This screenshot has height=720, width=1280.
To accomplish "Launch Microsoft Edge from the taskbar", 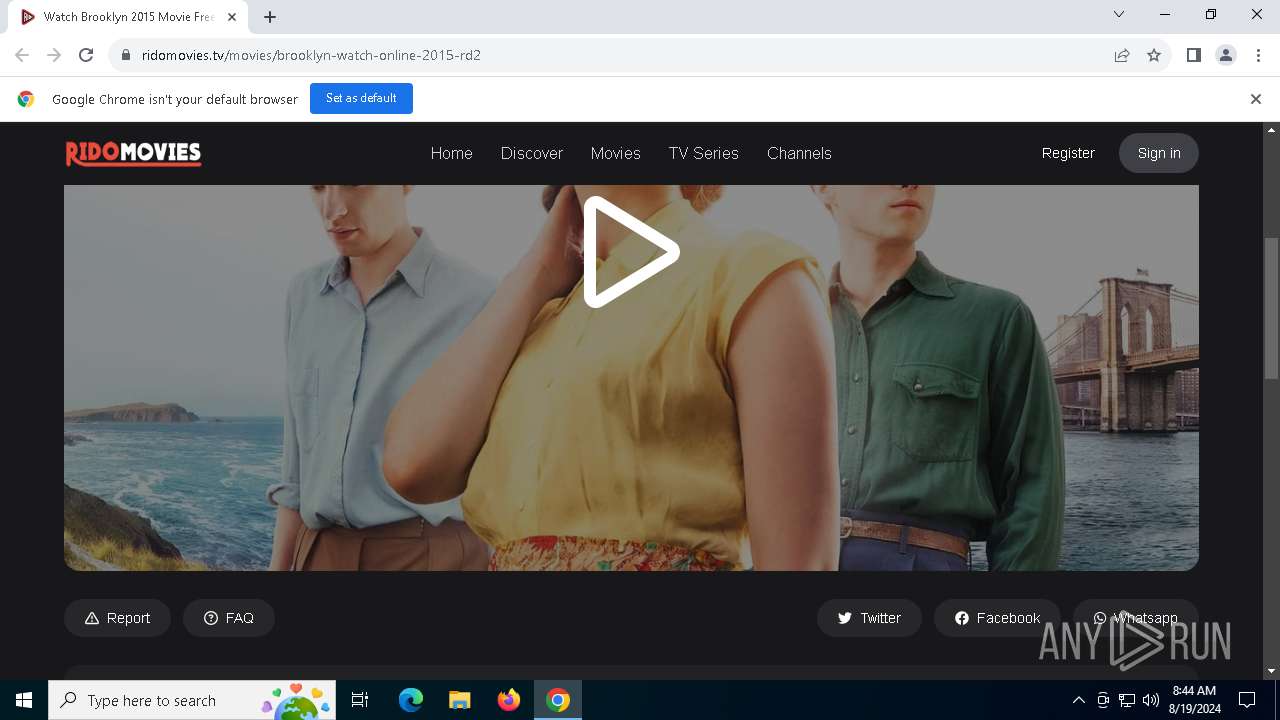I will coord(411,700).
